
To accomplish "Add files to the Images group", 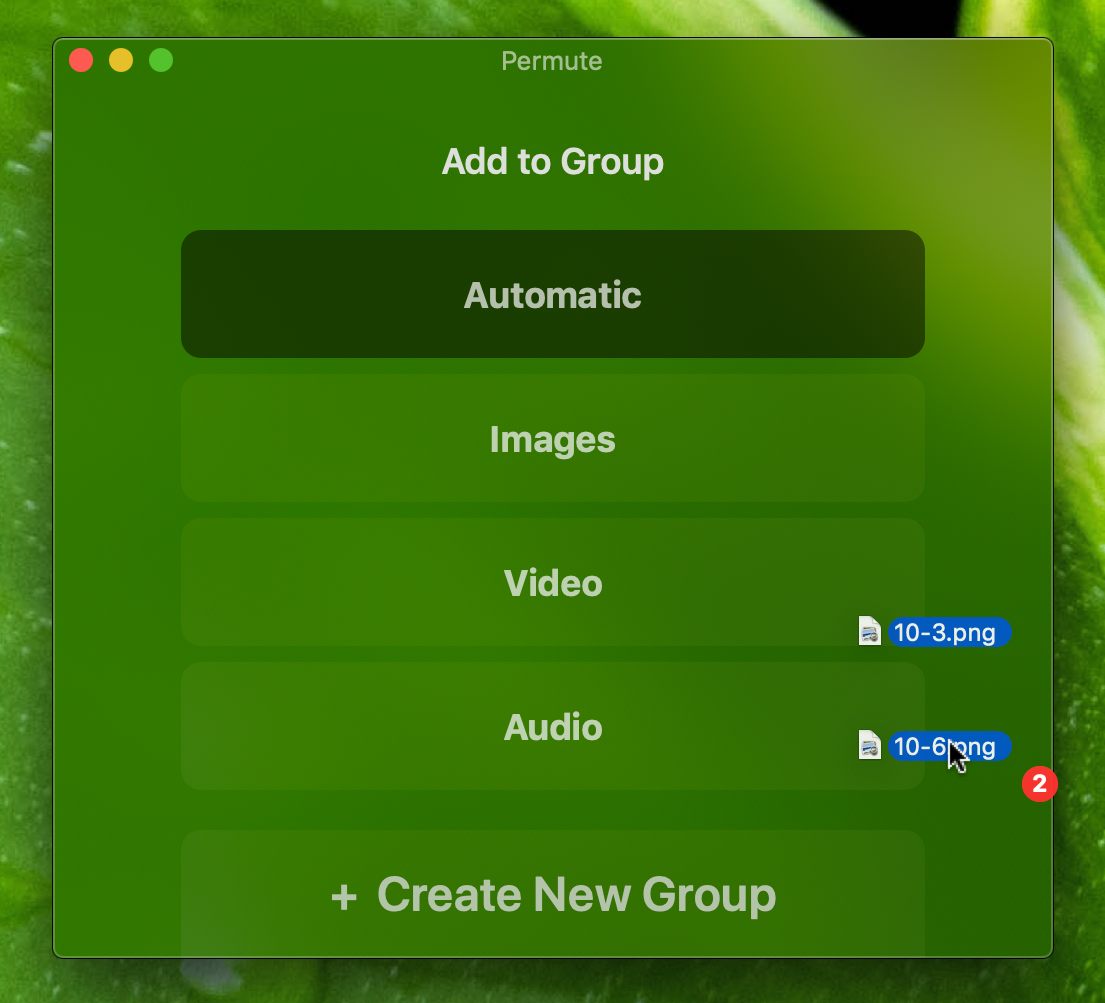I will (552, 438).
